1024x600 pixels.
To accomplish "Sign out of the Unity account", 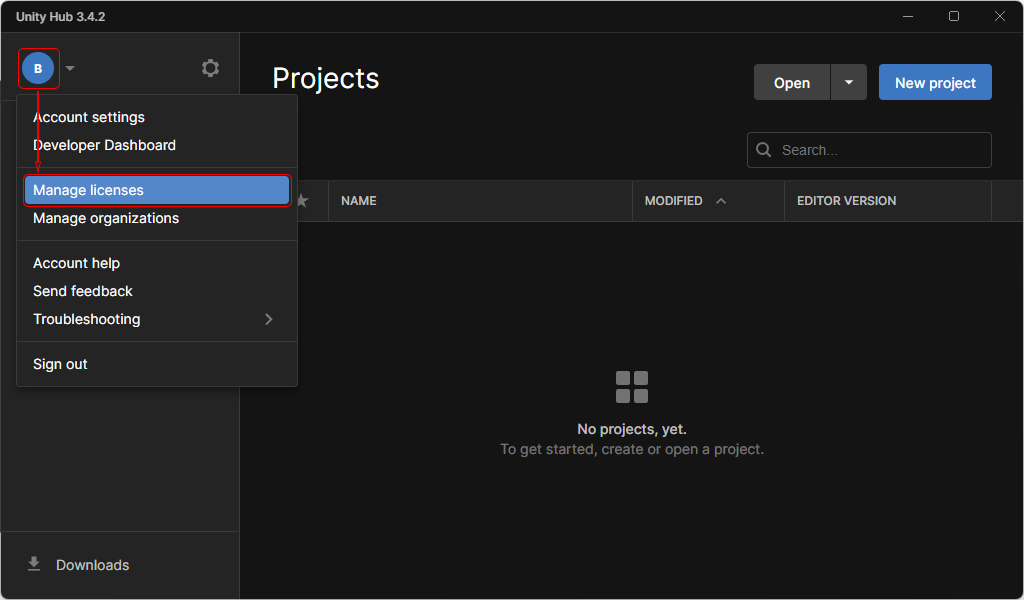I will click(157, 364).
